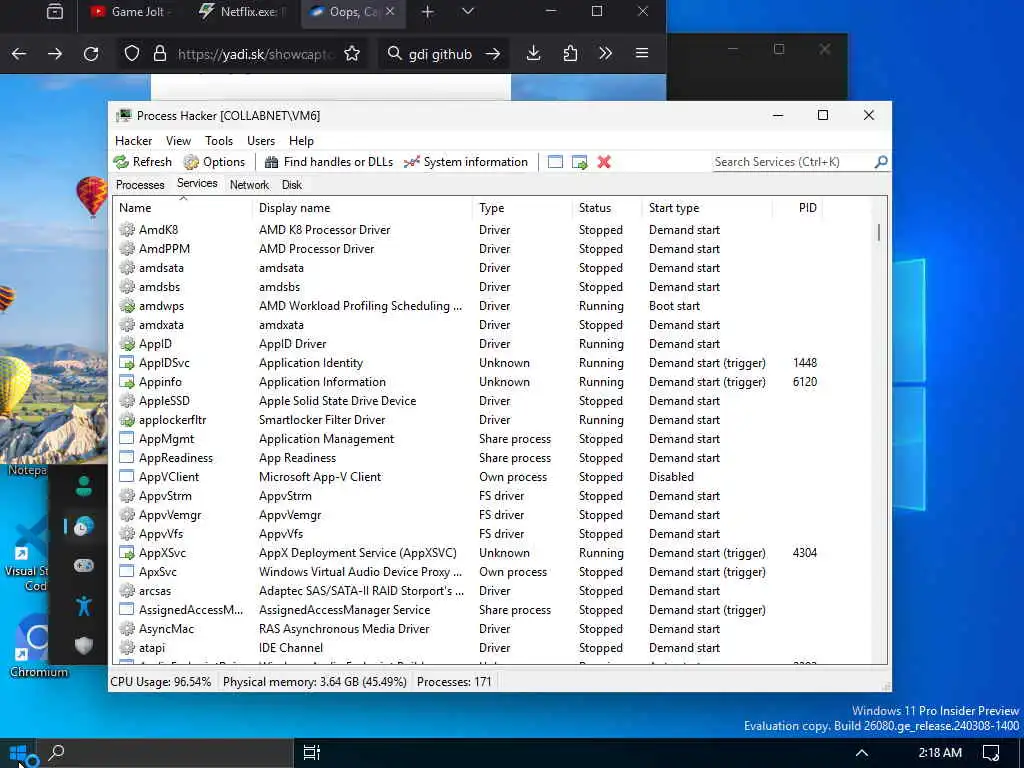Open the browser tab list dropdown
The image size is (1024, 768).
[x=468, y=11]
